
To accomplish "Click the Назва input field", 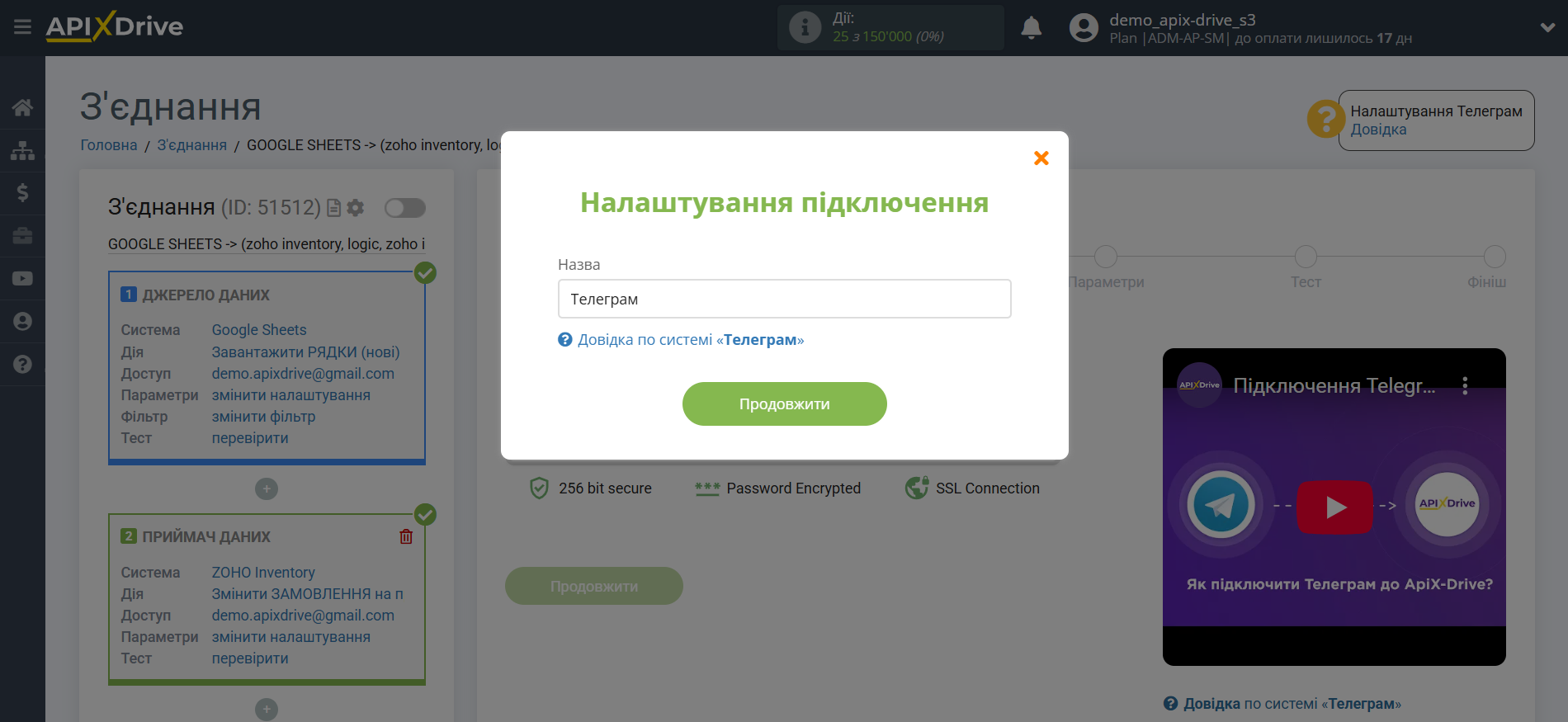I will [785, 299].
